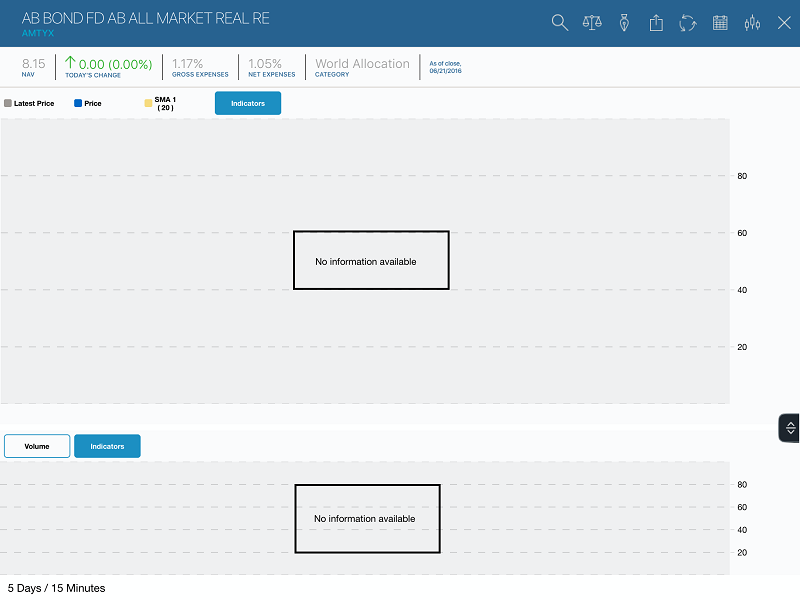The height and width of the screenshot is (600, 800).
Task: Open Indicators menu for the price chart
Action: pos(248,103)
